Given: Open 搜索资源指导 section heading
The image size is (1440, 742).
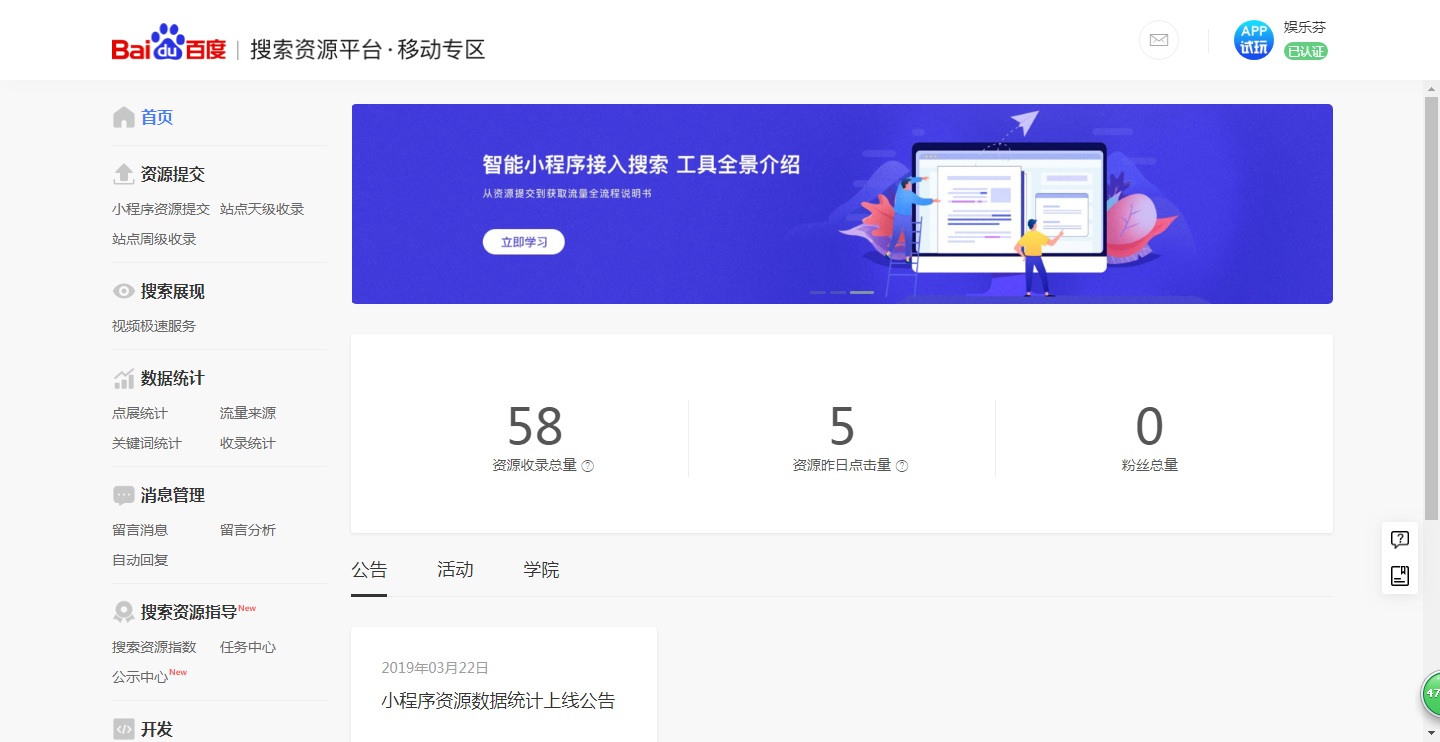Looking at the screenshot, I should [x=189, y=612].
